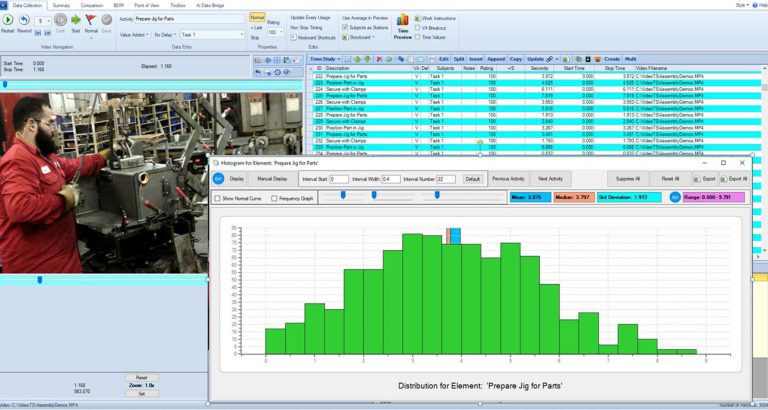
Task: Click the Interval Width input field
Action: click(391, 179)
